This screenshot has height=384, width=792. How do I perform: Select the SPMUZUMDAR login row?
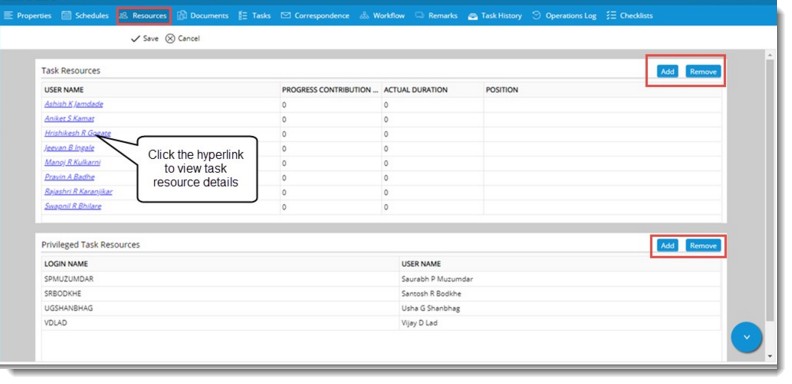[381, 279]
